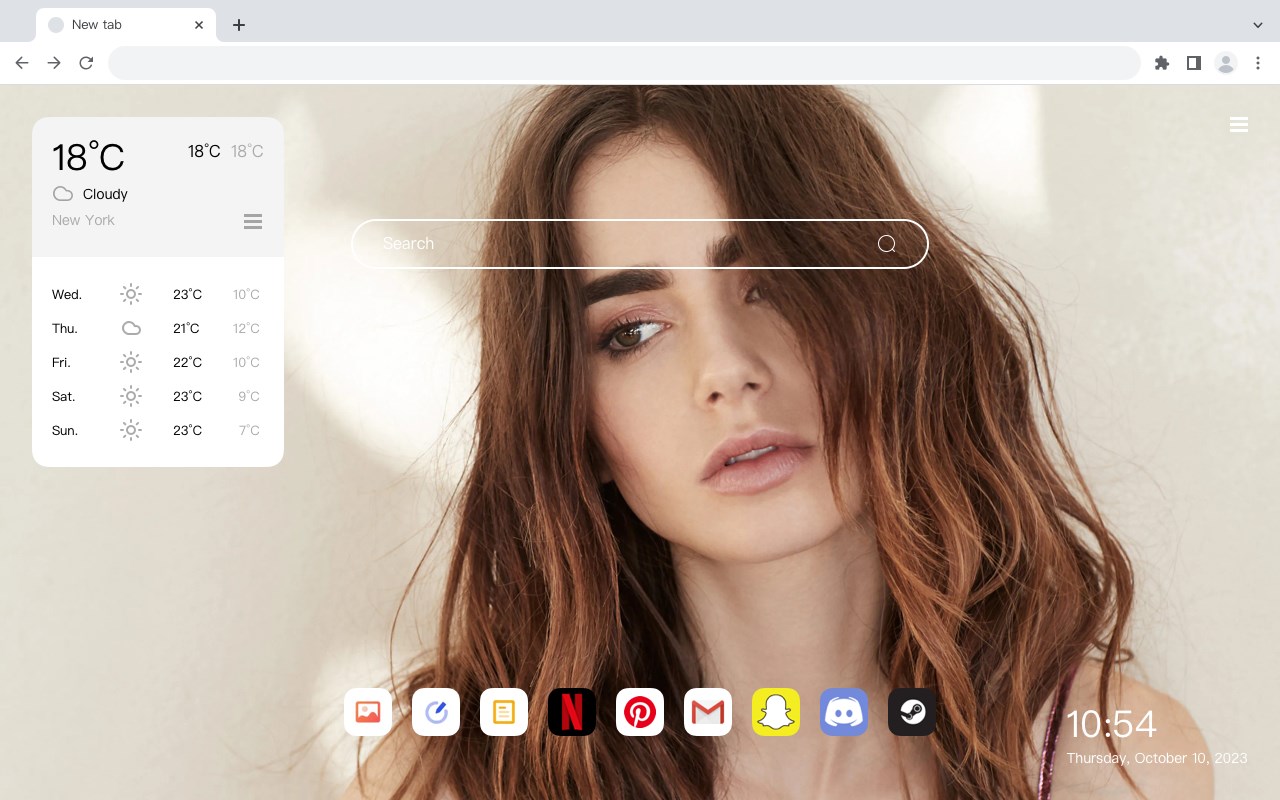Click the sun icon for Sunday

click(131, 430)
